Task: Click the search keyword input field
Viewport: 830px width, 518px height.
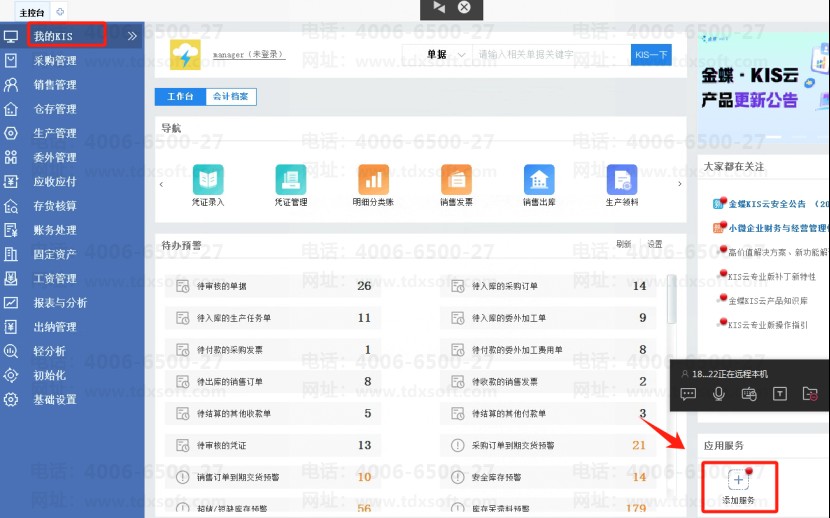Action: (x=552, y=55)
